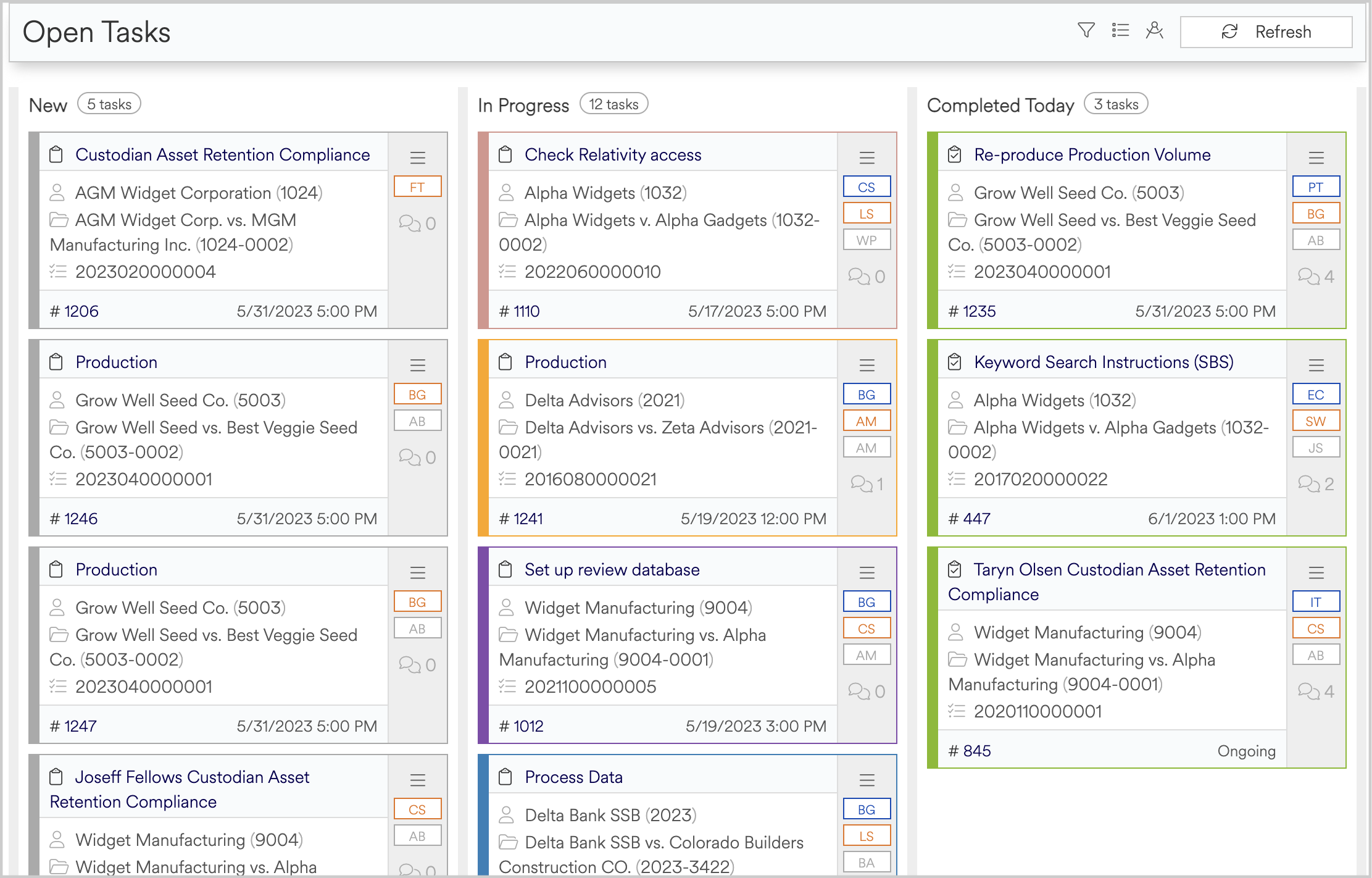
Task: Open menu for Process Data card
Action: click(867, 780)
